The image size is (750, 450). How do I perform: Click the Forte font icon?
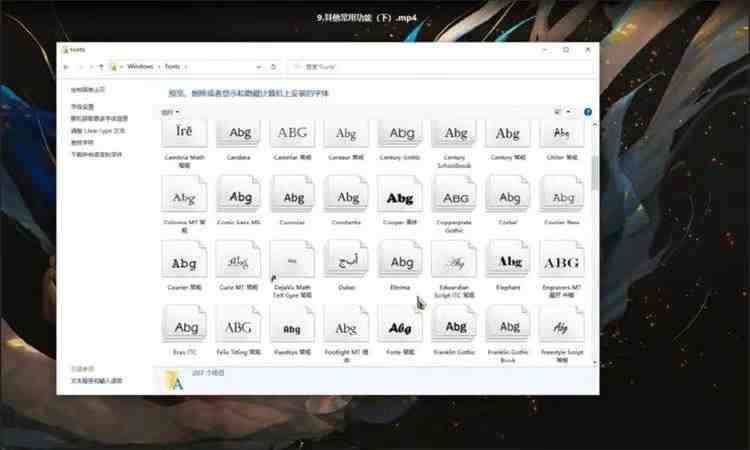(x=400, y=328)
